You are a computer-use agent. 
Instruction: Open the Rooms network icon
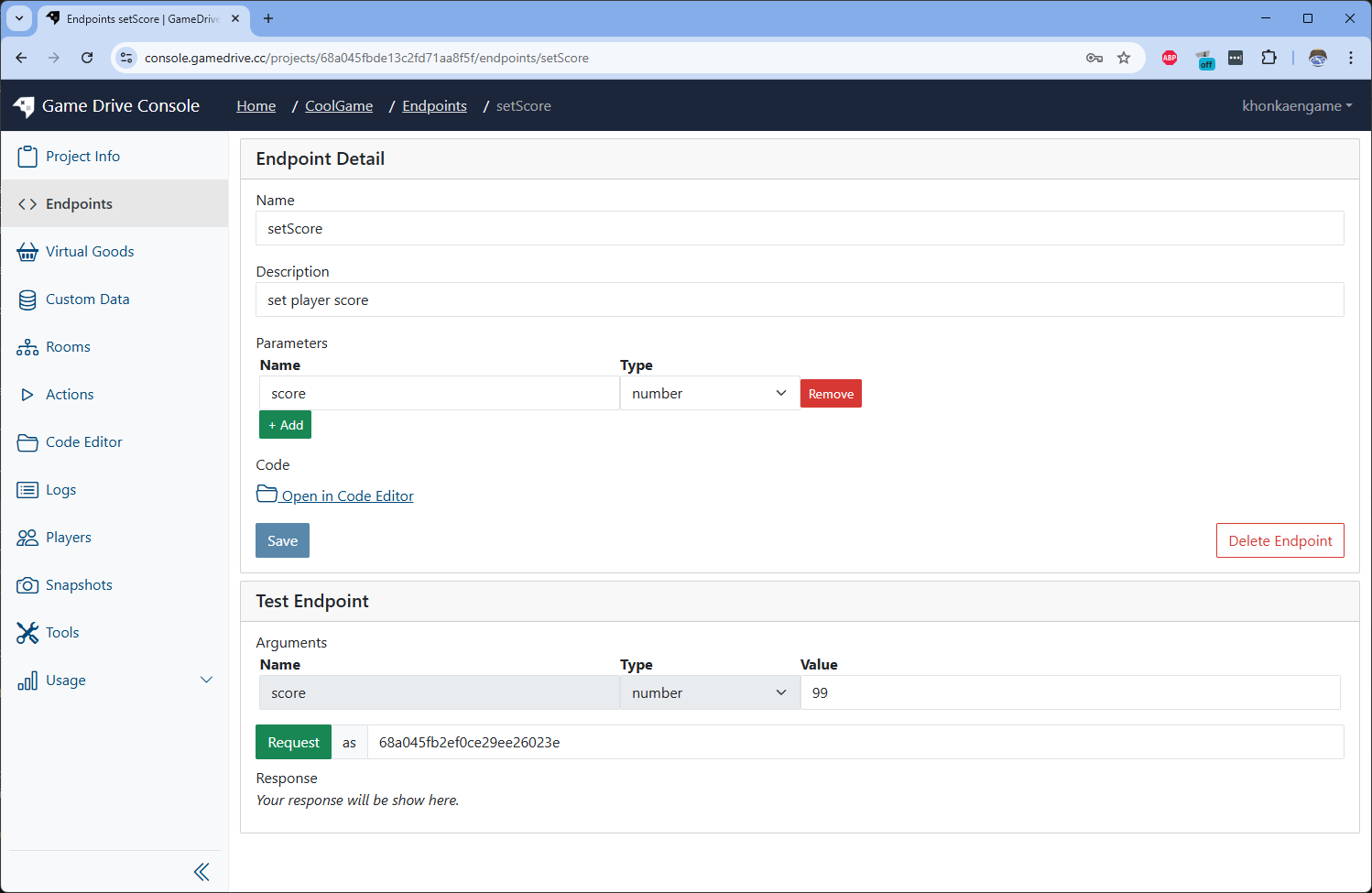27,347
